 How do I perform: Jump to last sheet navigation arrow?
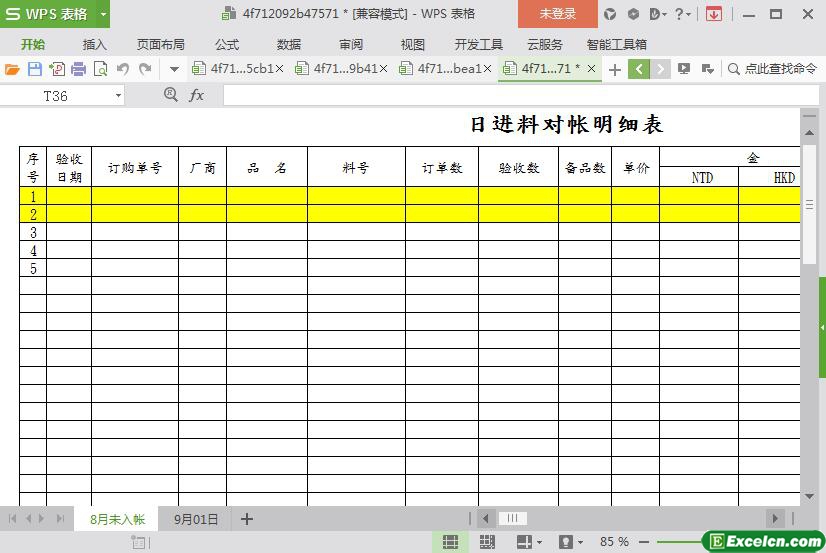(x=60, y=519)
